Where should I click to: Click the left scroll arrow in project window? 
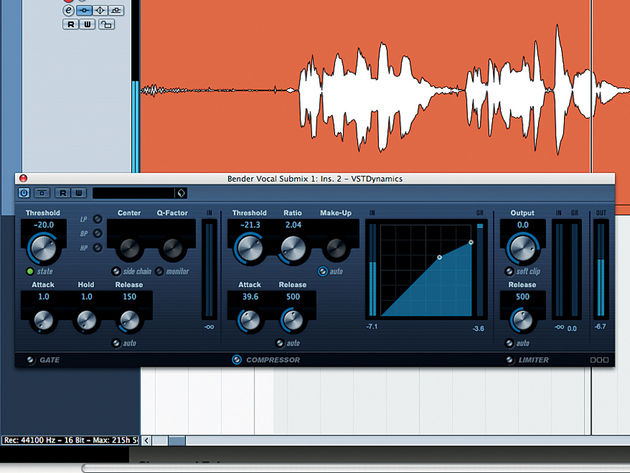147,441
